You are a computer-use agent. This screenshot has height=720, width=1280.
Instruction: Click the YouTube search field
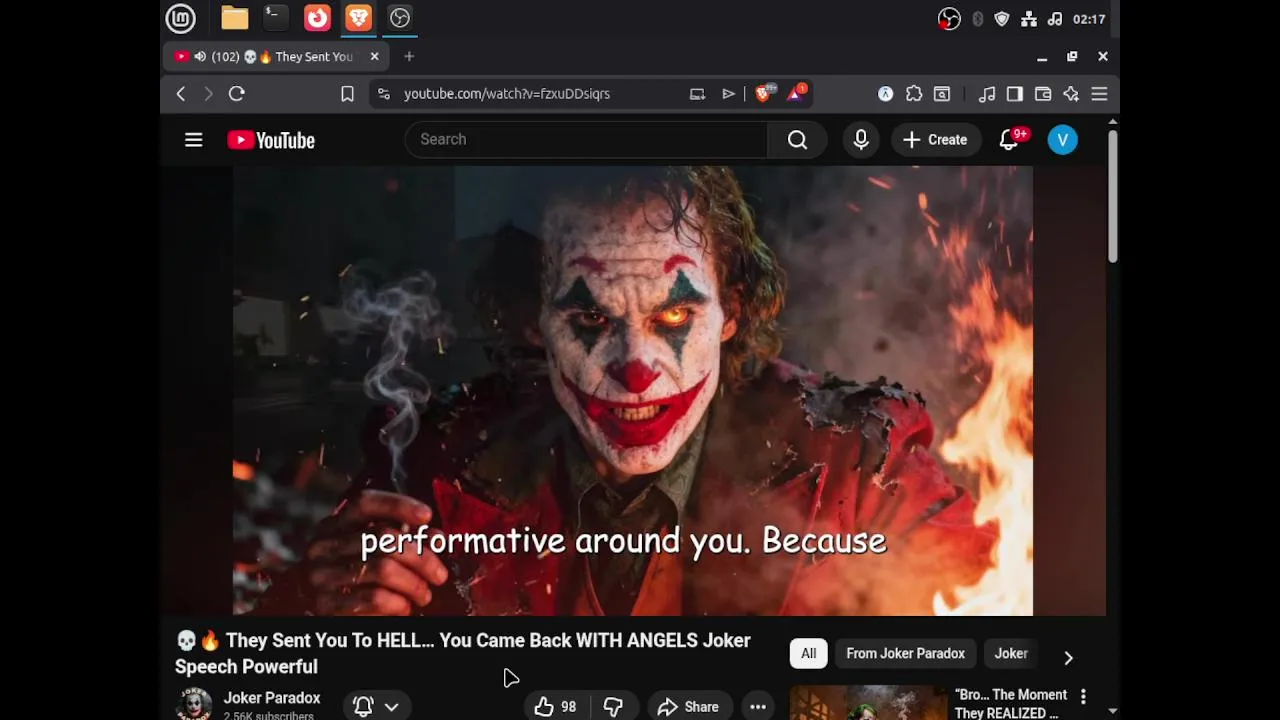click(586, 139)
